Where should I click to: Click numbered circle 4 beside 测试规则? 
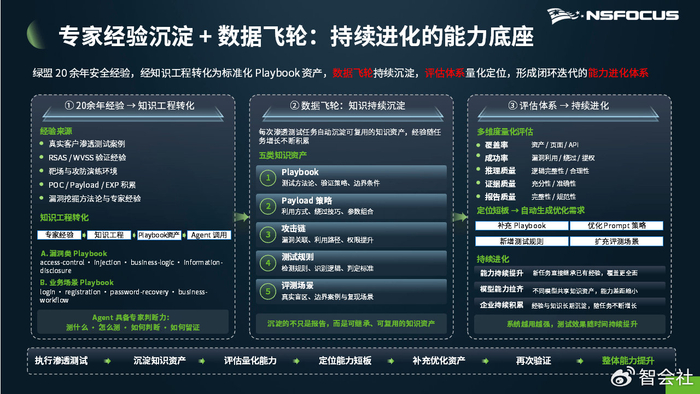[x=268, y=263]
